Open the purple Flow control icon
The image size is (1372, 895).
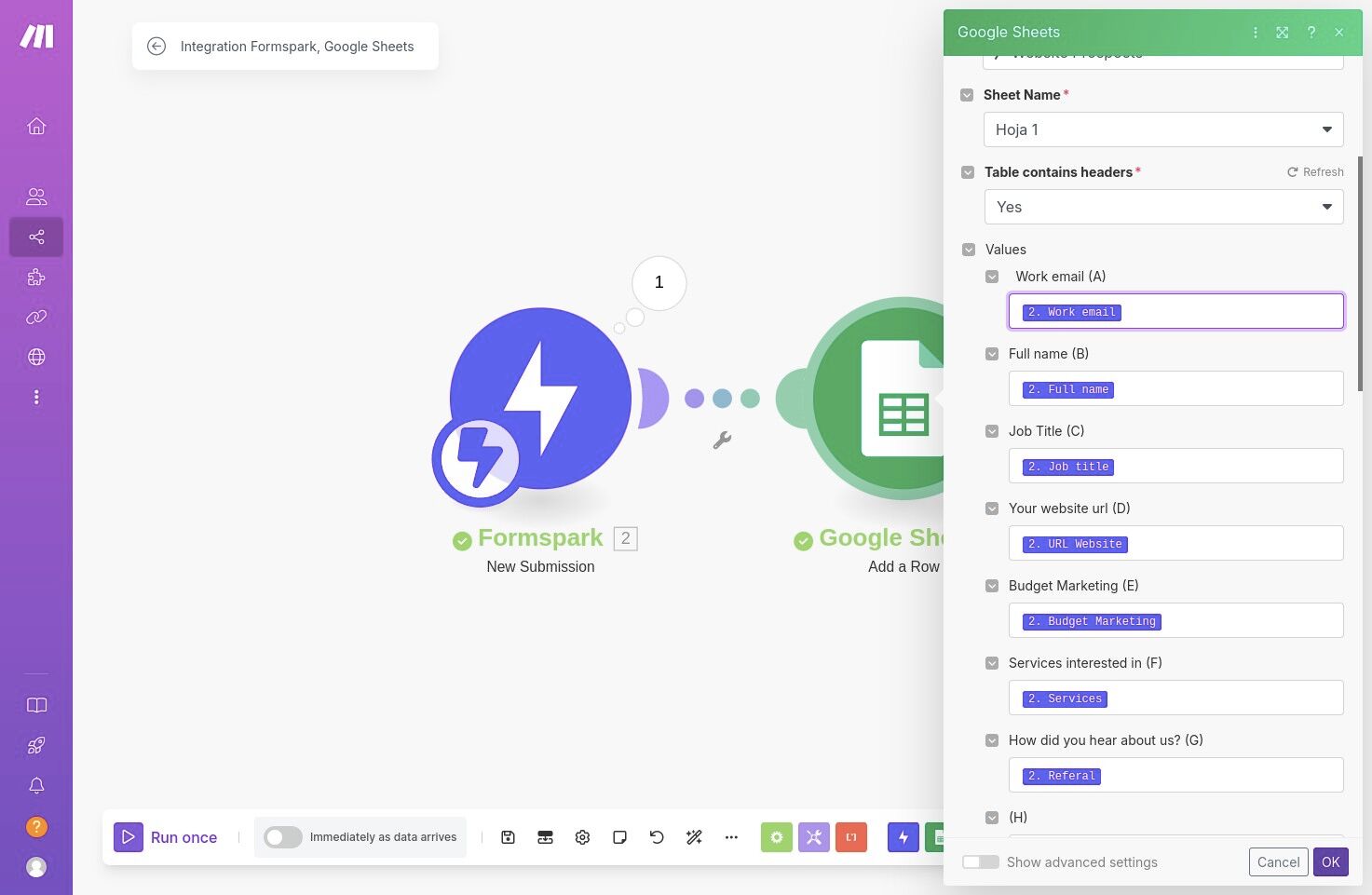click(814, 837)
